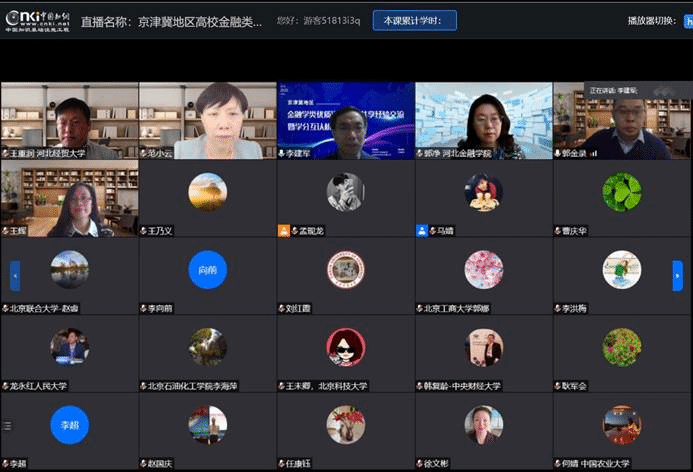Select the video tile of 王辉
The width and height of the screenshot is (693, 472).
tap(69, 198)
